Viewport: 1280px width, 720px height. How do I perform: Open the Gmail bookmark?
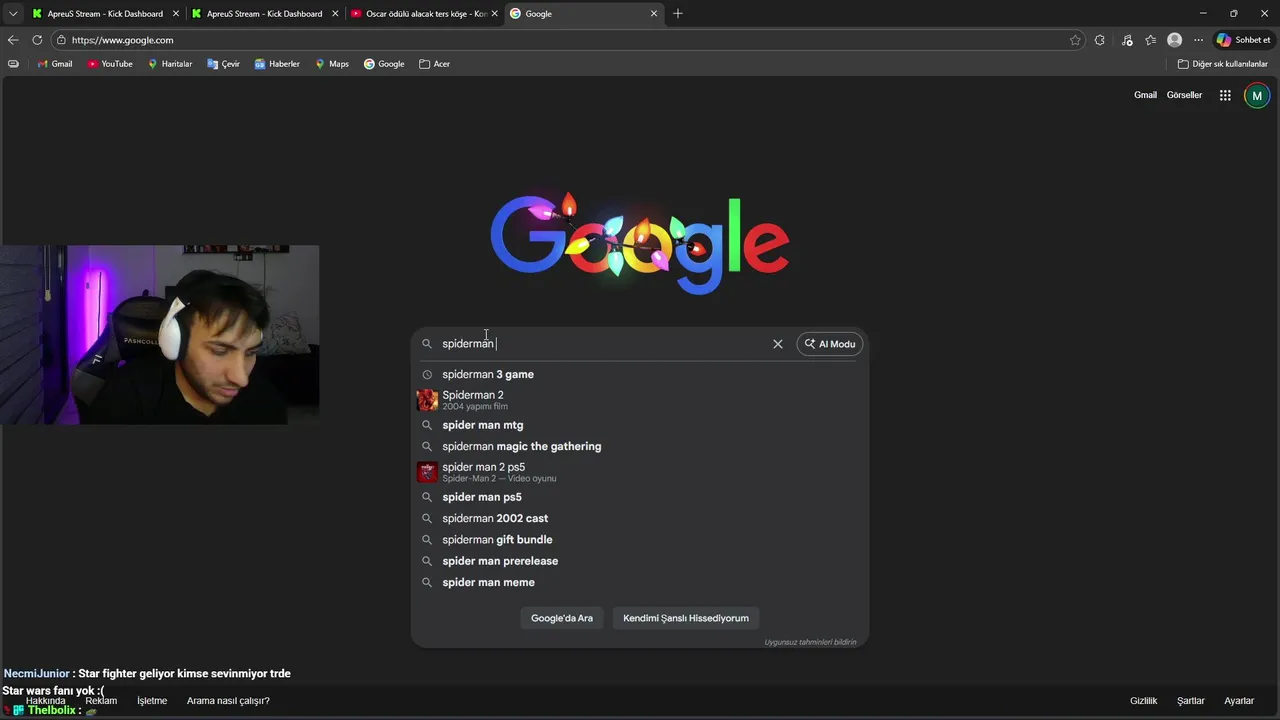(55, 64)
